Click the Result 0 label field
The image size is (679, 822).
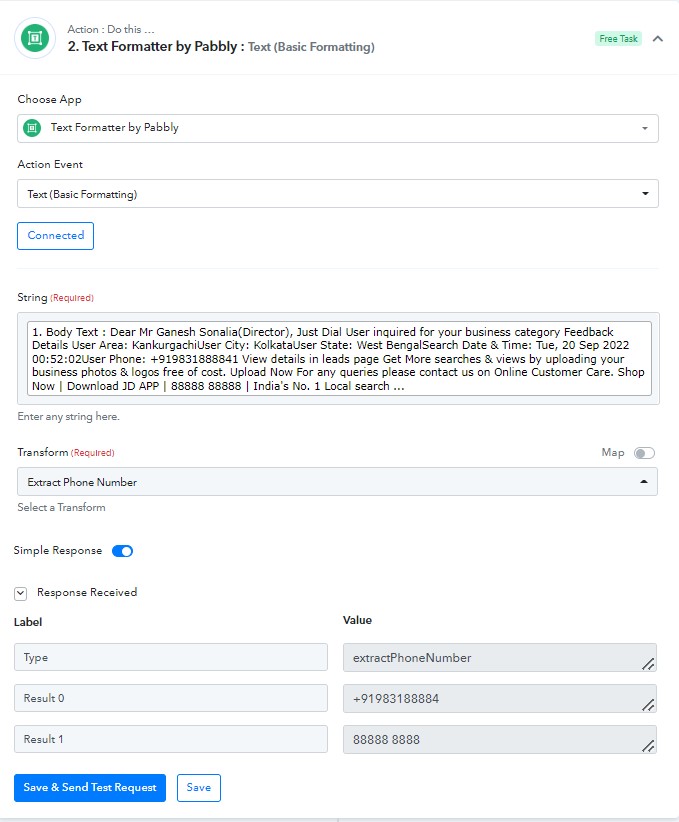(x=171, y=698)
